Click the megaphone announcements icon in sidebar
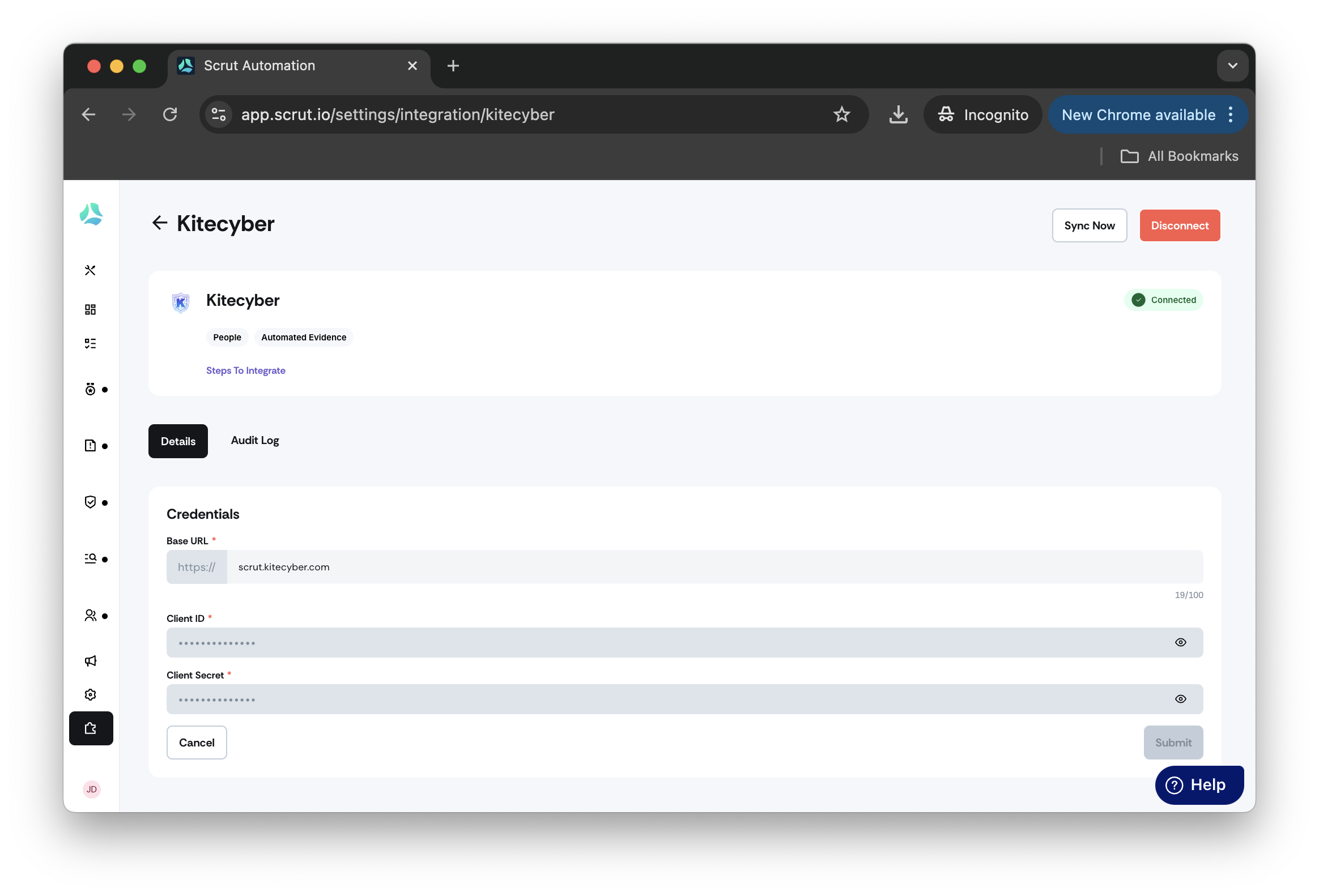The height and width of the screenshot is (896, 1319). (x=90, y=661)
